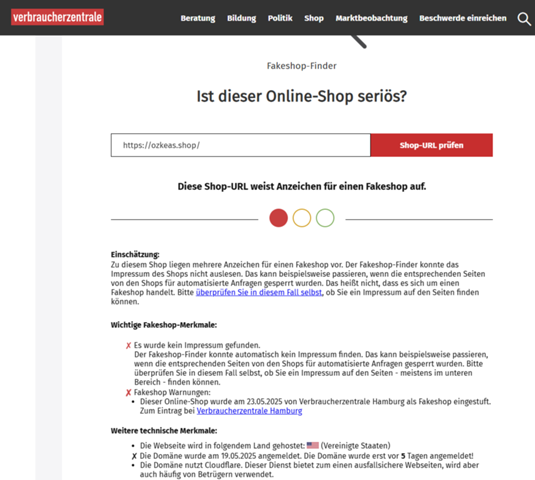Screen dimensions: 535x480
Task: Click the United States flag icon
Action: coord(313,446)
